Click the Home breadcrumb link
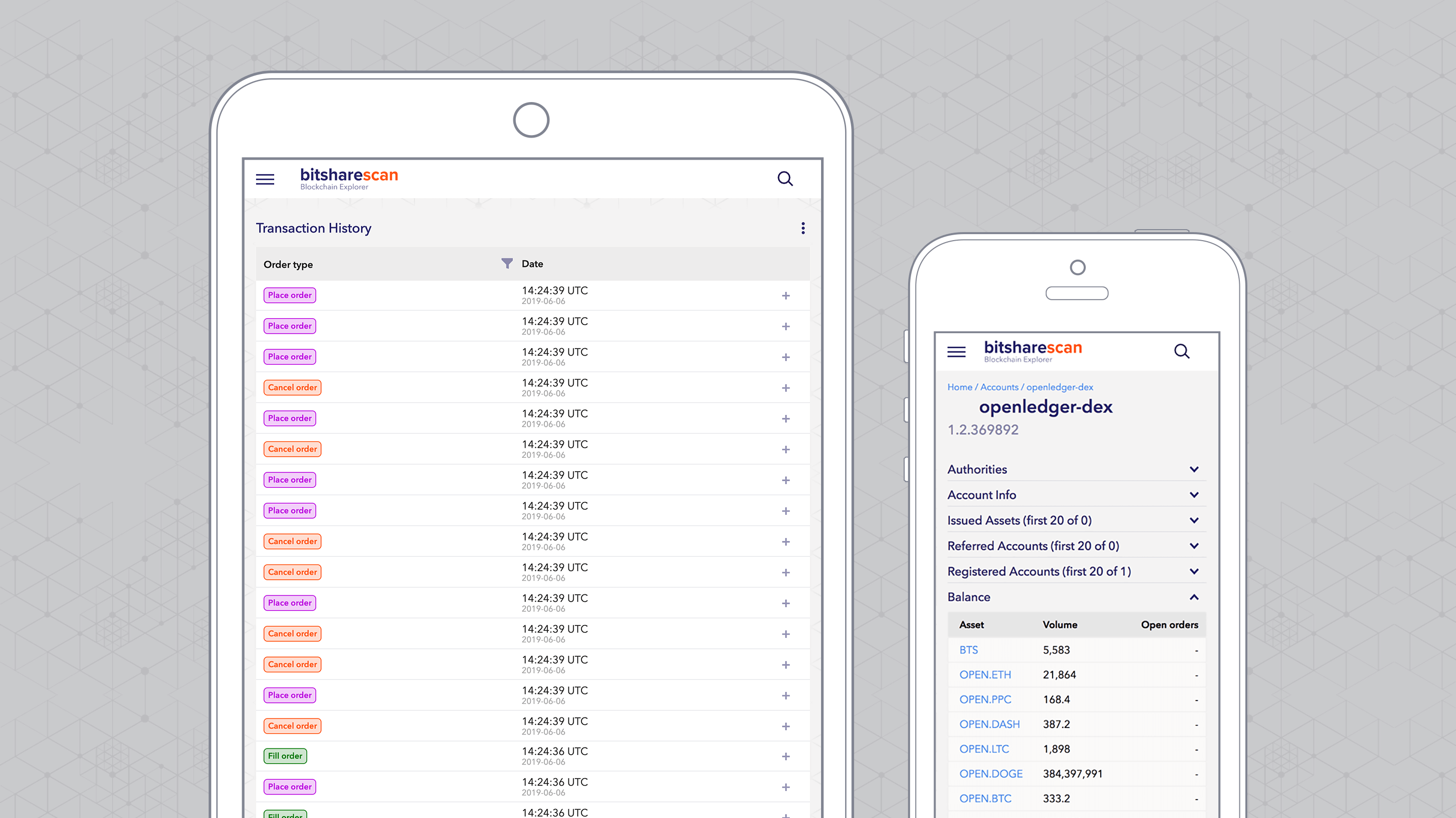This screenshot has width=1456, height=818. click(x=959, y=387)
